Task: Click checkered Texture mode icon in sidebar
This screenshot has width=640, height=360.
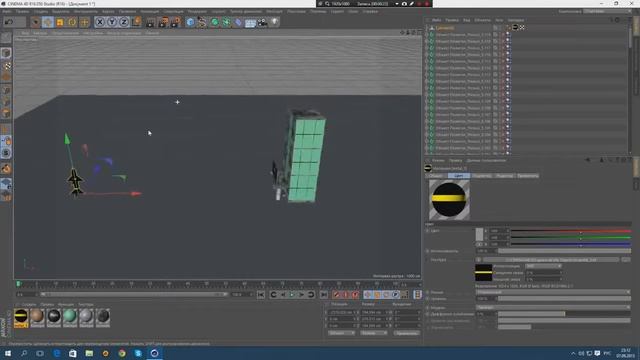Action: [x=6, y=65]
